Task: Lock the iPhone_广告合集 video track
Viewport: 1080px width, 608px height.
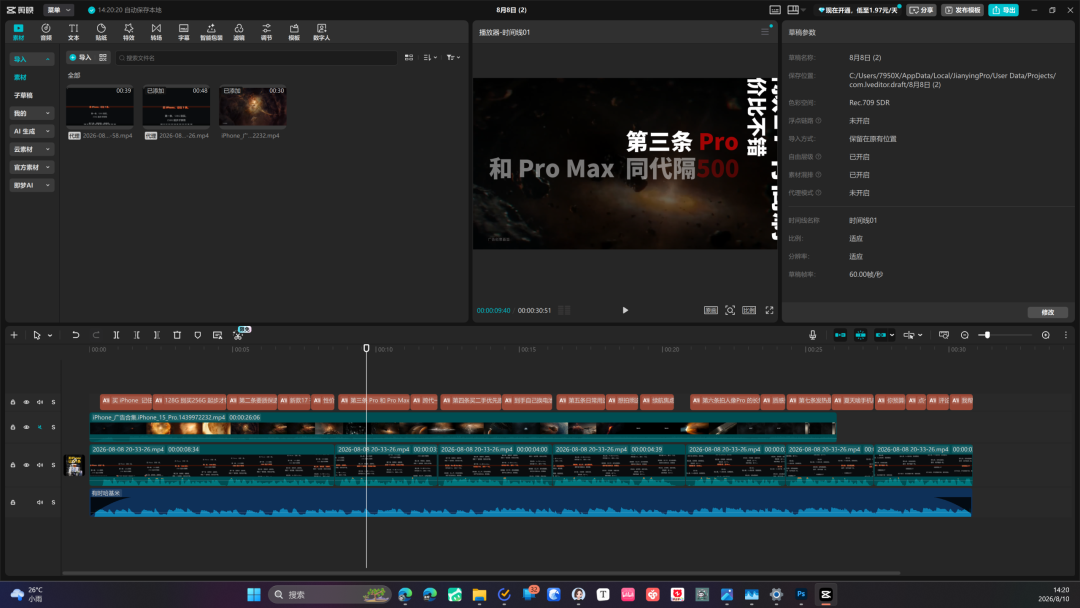Action: 12,428
